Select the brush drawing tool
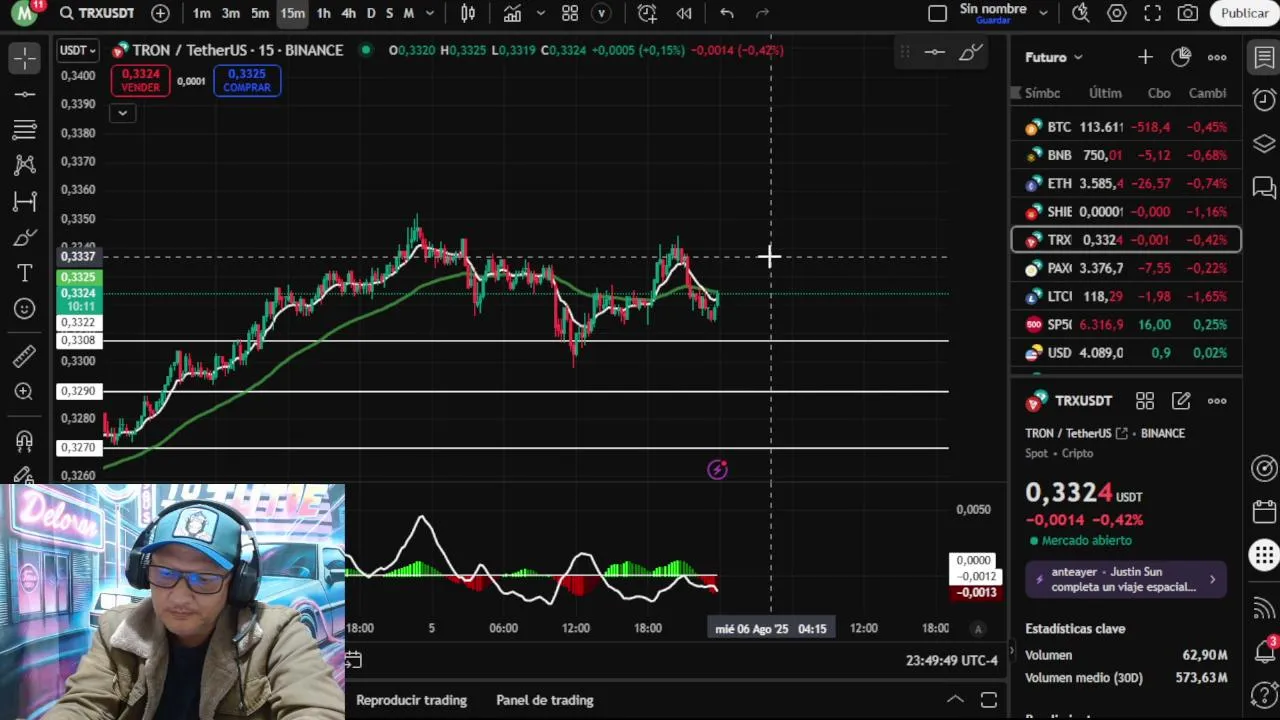Screen dimensions: 1280x720 [25, 238]
